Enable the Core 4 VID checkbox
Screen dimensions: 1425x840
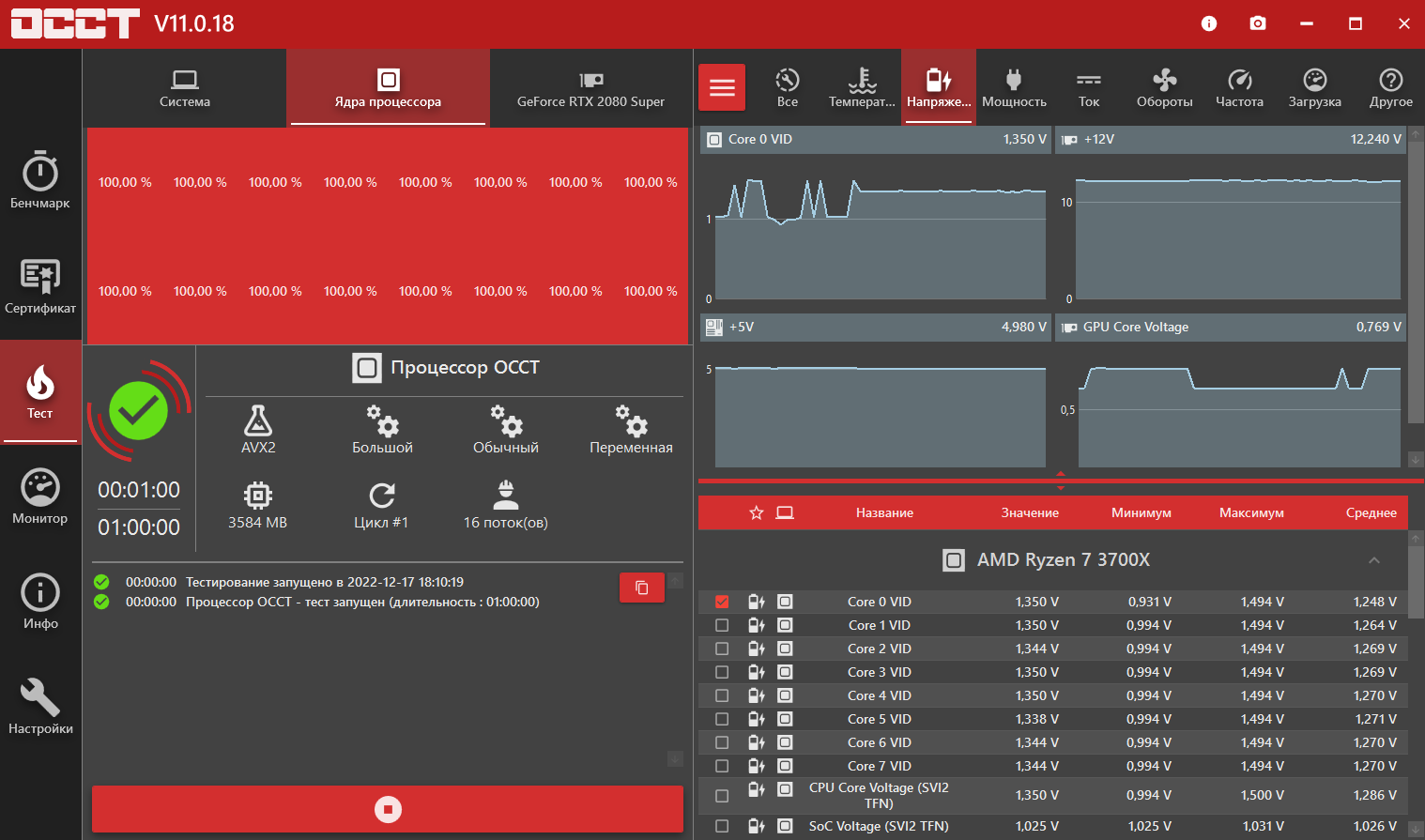722,695
